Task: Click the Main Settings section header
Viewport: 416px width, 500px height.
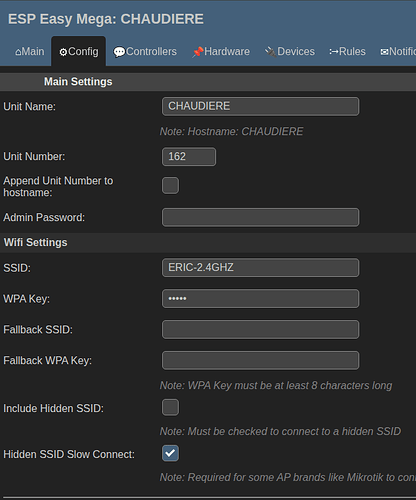Action: click(x=78, y=82)
